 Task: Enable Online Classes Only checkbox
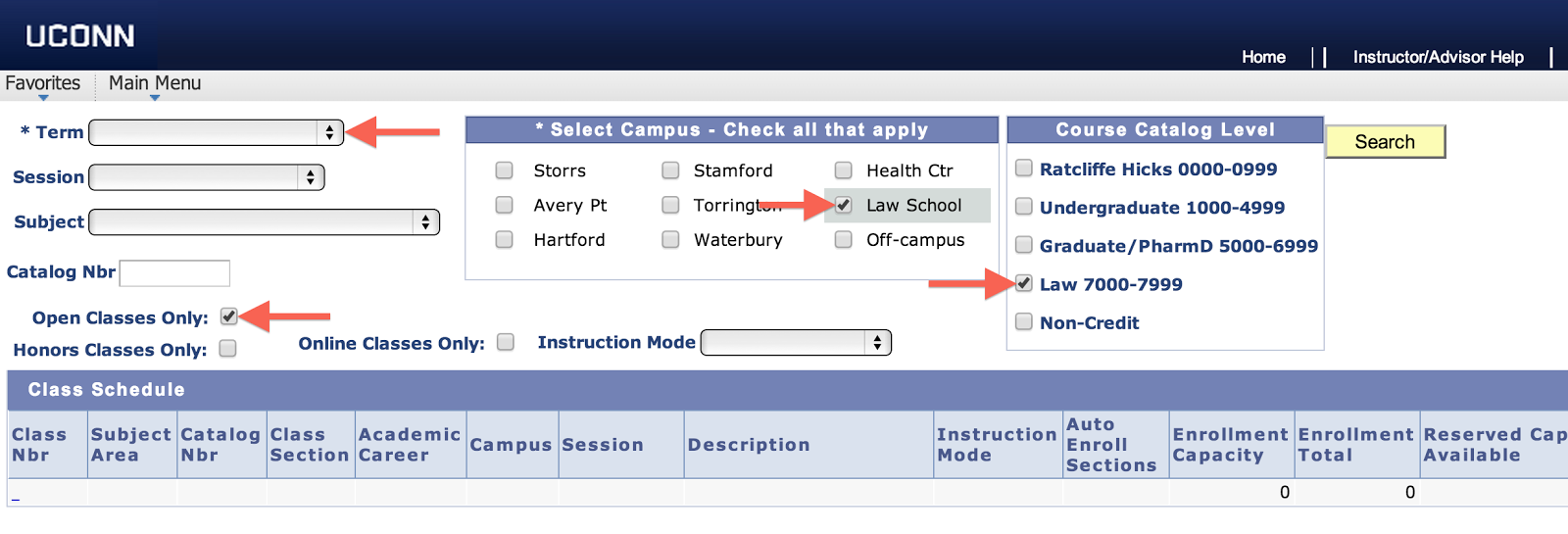click(506, 342)
